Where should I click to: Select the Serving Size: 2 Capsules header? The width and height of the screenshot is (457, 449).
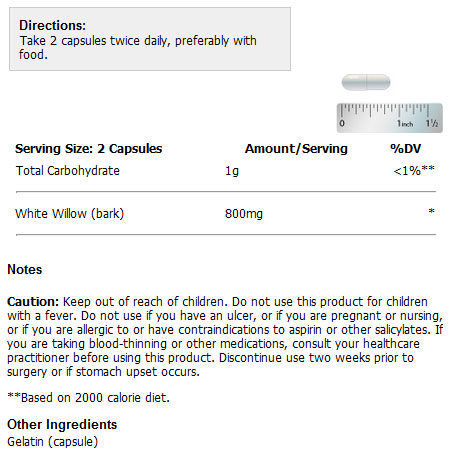88,149
